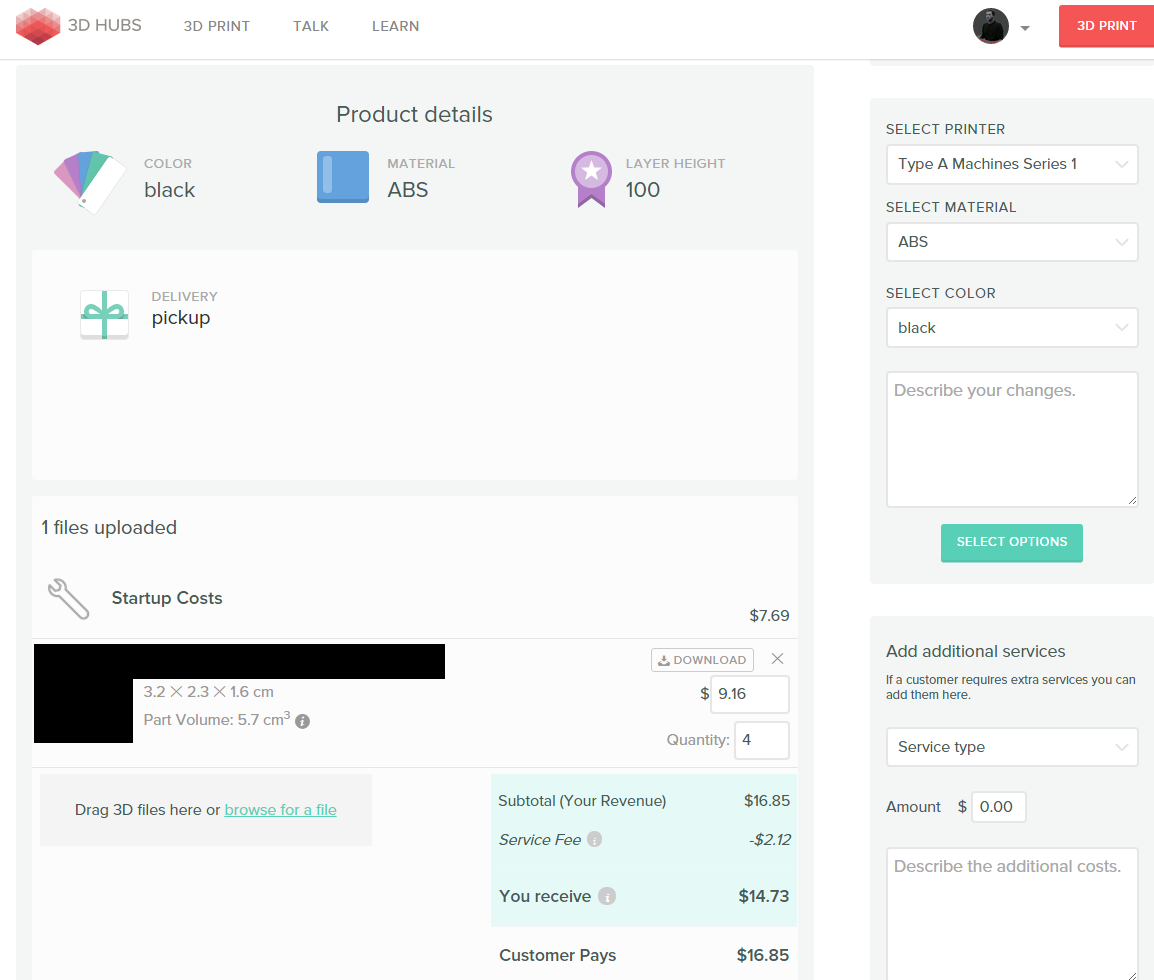Go to the TALK menu item
1154x980 pixels.
click(x=311, y=26)
